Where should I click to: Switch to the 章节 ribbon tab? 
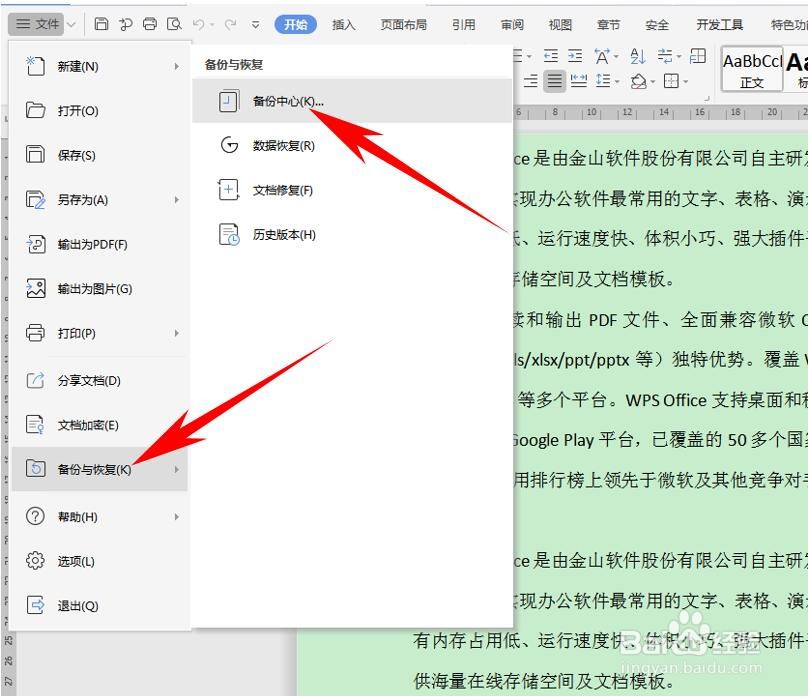pyautogui.click(x=609, y=24)
